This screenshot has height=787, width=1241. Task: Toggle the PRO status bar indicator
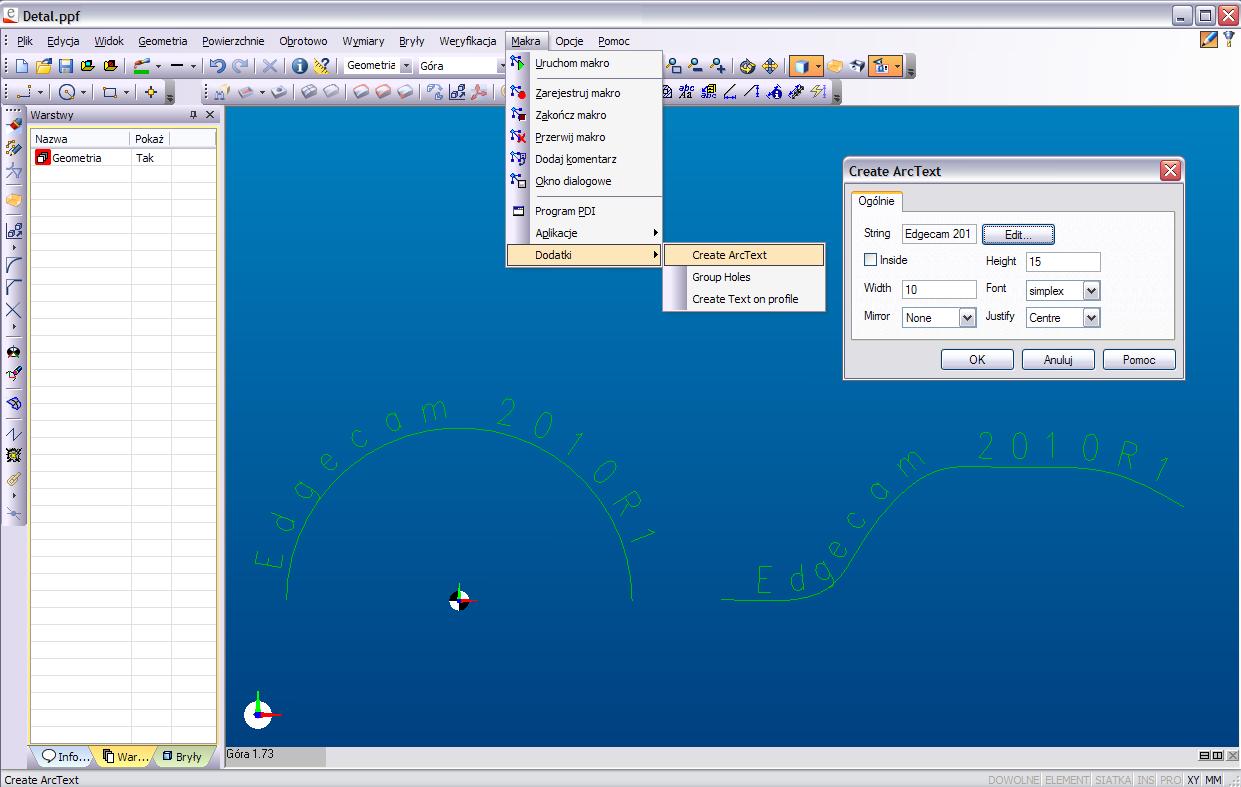[x=1171, y=780]
